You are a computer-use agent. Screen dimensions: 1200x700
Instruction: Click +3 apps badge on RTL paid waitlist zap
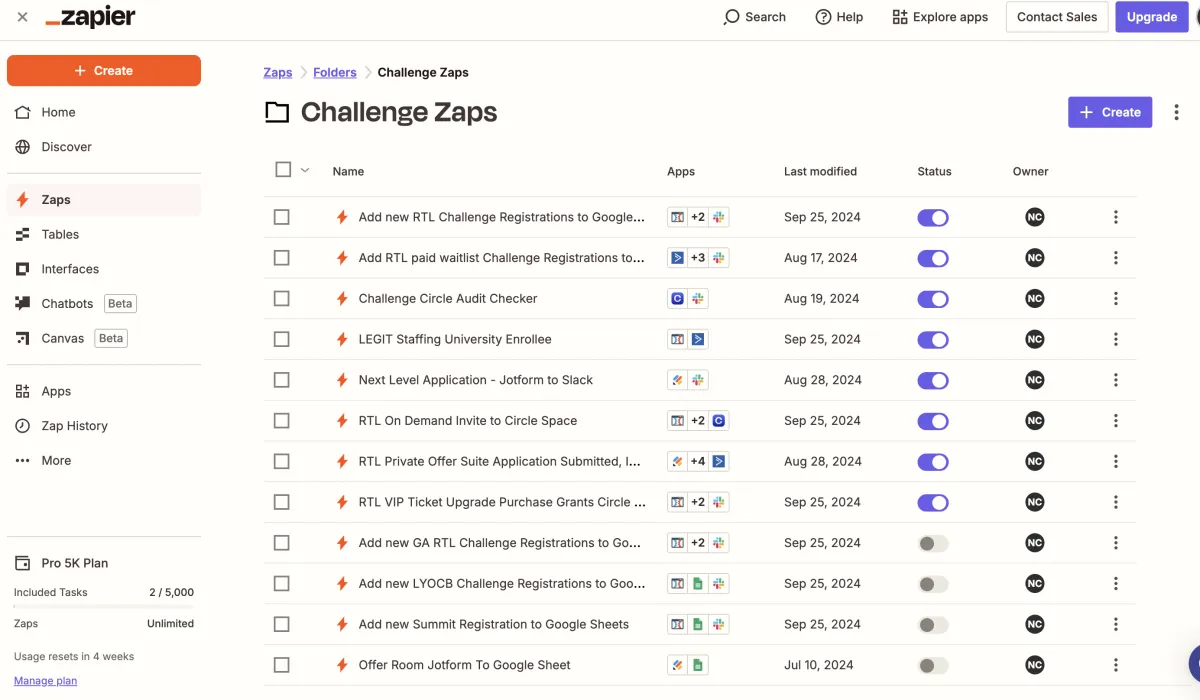point(698,258)
